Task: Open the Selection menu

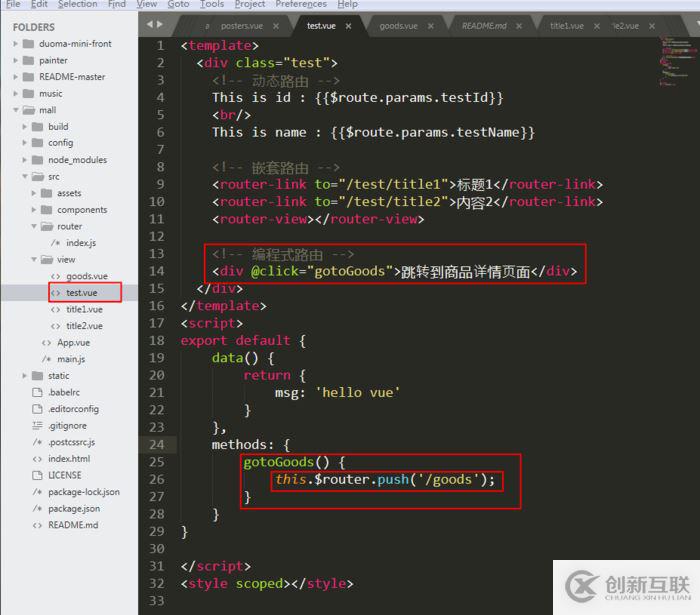Action: pyautogui.click(x=78, y=4)
